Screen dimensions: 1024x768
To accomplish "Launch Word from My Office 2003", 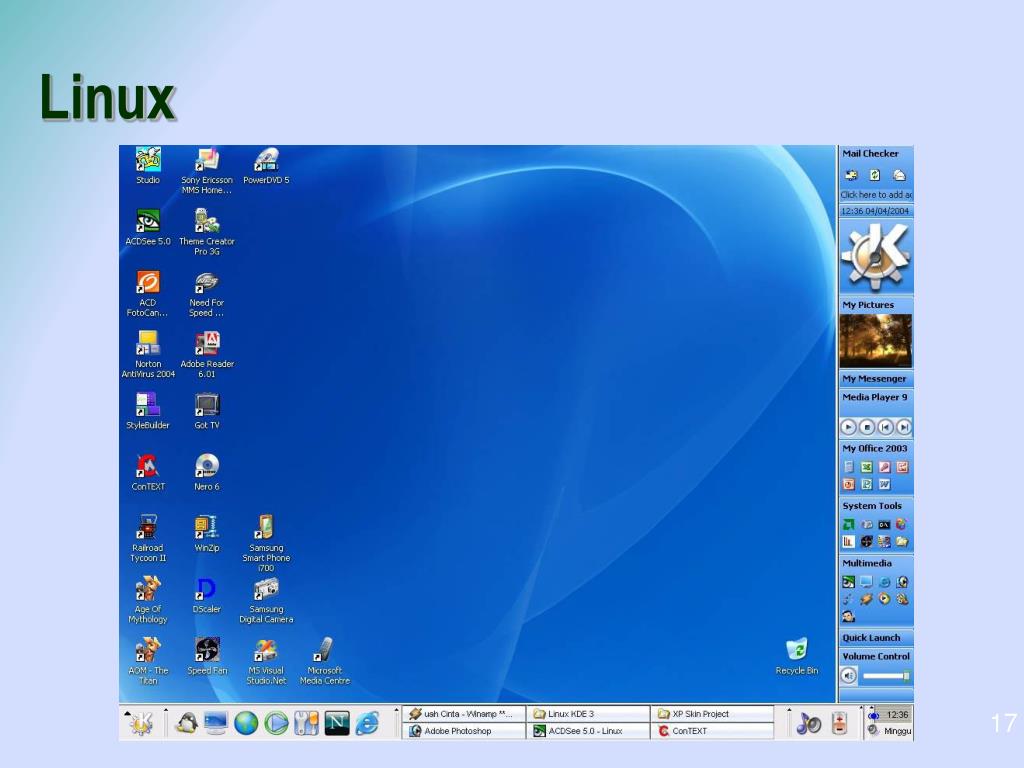I will point(884,485).
